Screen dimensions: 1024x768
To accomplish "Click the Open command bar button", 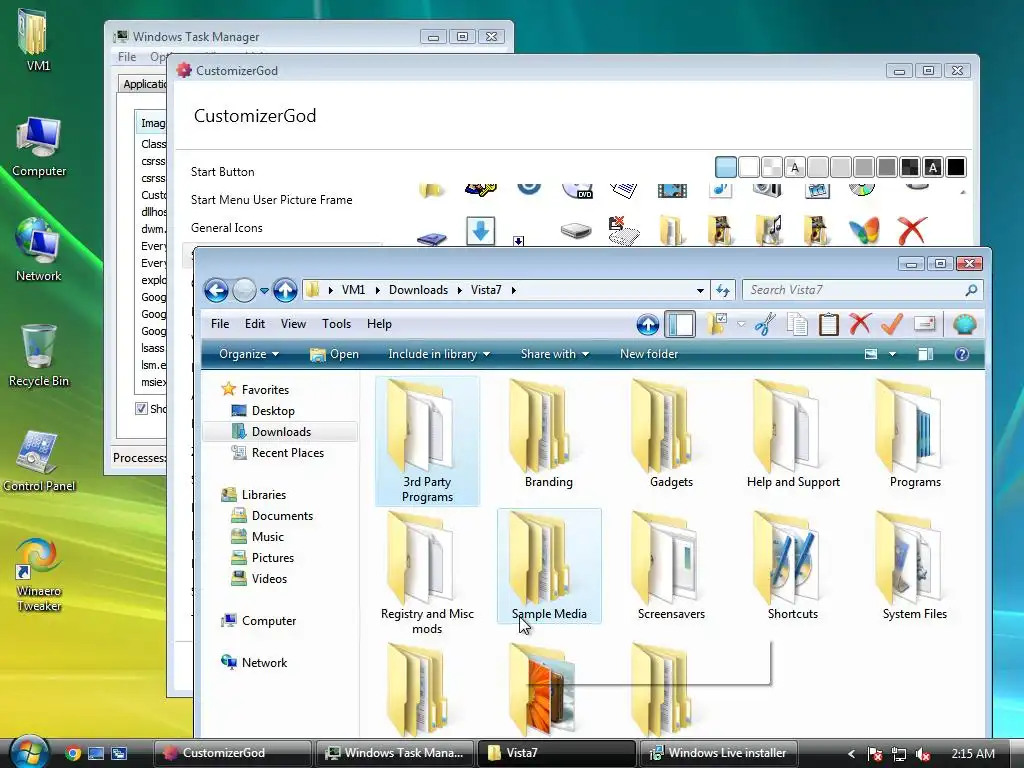I will (x=334, y=354).
